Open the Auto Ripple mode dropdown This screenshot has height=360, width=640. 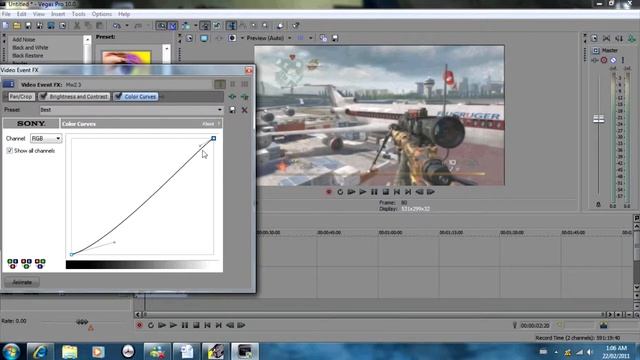(196, 26)
